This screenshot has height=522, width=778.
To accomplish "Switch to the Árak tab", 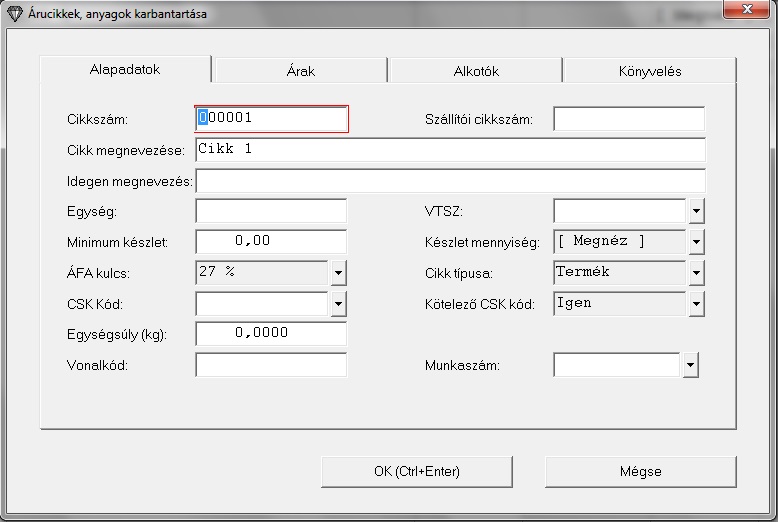I will [x=300, y=71].
